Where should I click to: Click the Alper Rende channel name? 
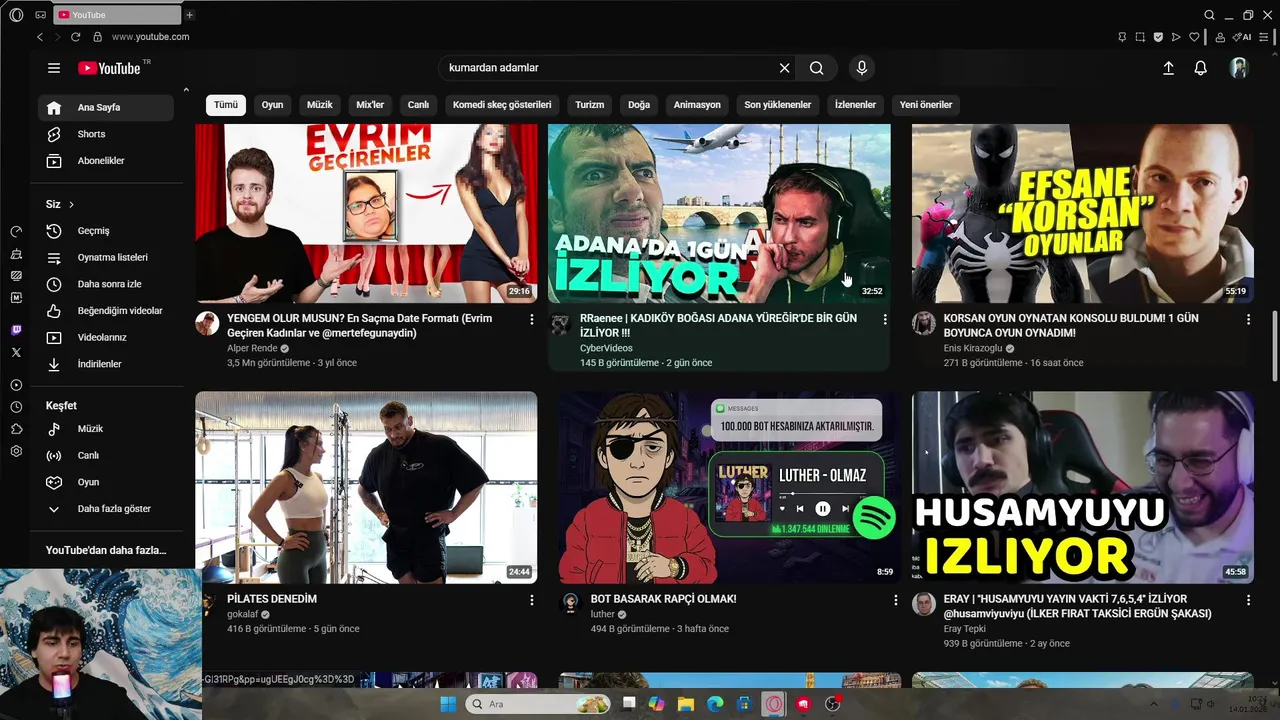click(x=252, y=348)
